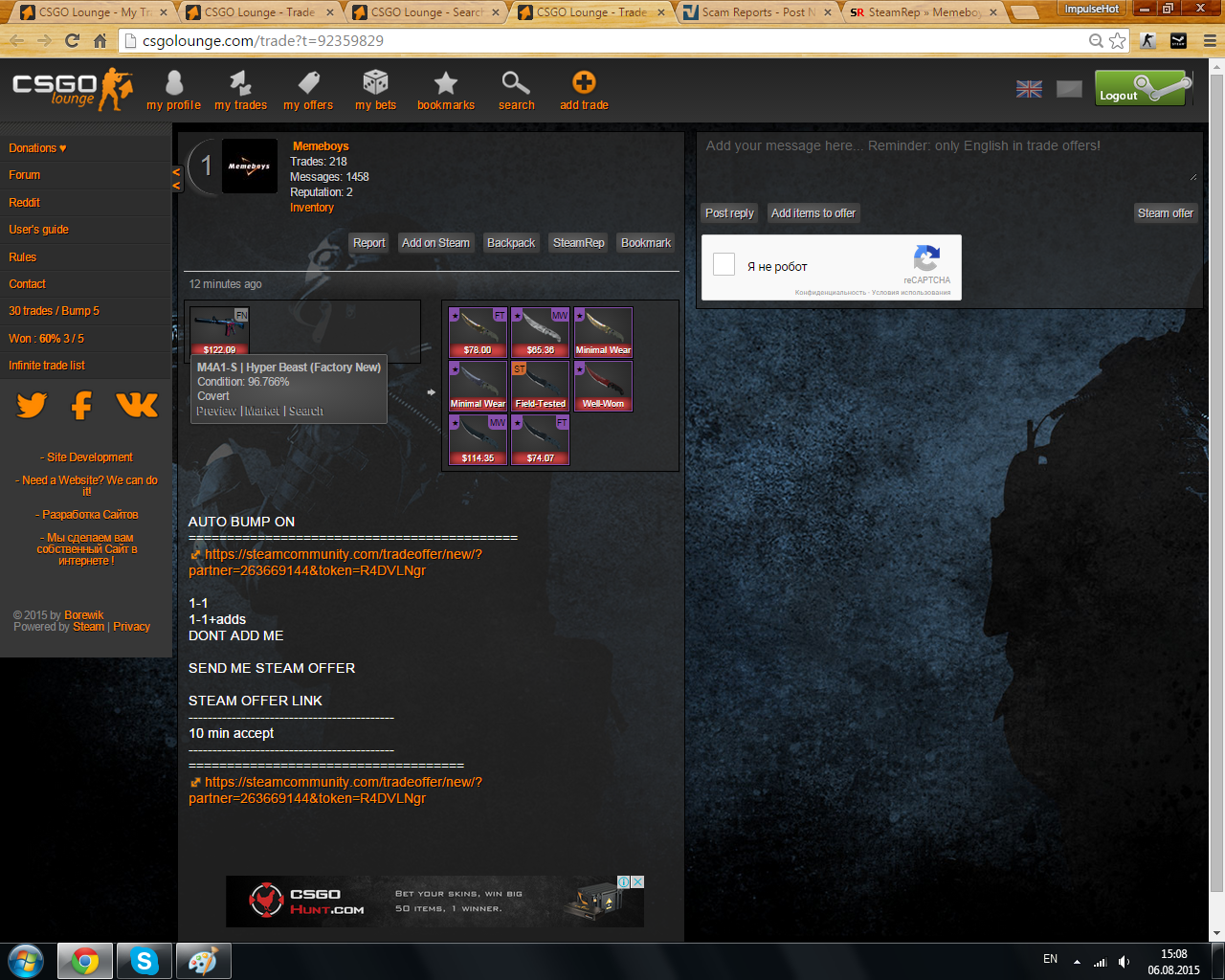Select the English flag language icon
Viewport: 1225px width, 980px height.
[x=1029, y=89]
